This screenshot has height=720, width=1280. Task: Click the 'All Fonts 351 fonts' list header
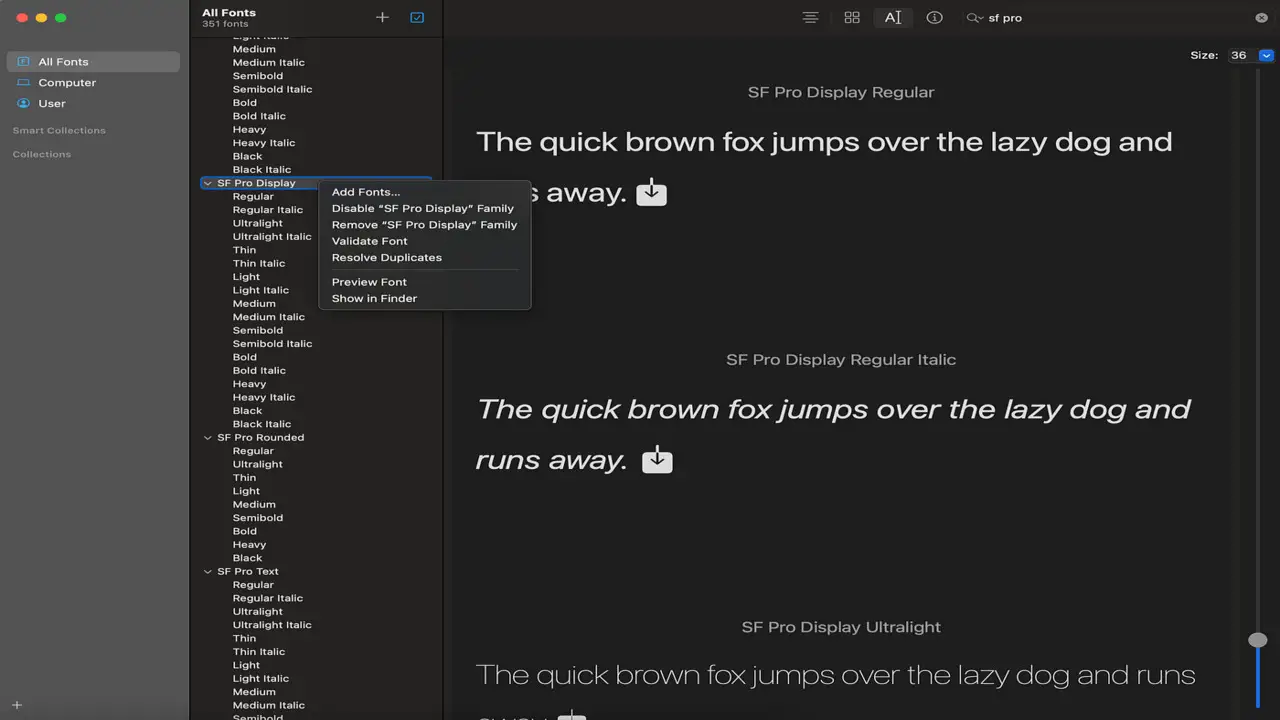[229, 18]
